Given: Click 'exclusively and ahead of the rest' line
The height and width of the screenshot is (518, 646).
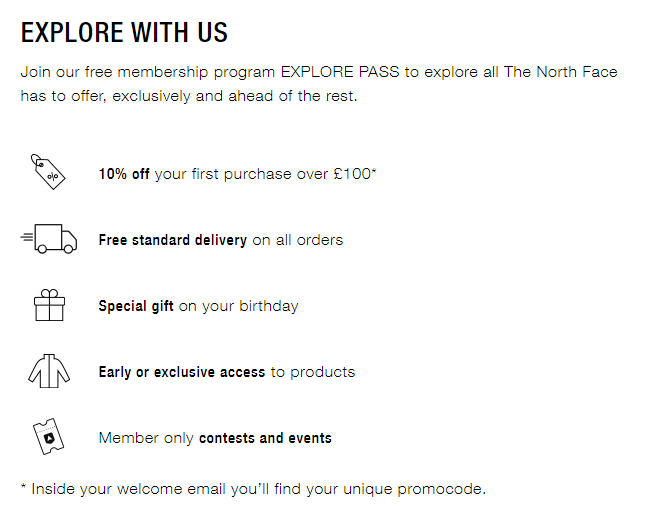Looking at the screenshot, I should [234, 96].
